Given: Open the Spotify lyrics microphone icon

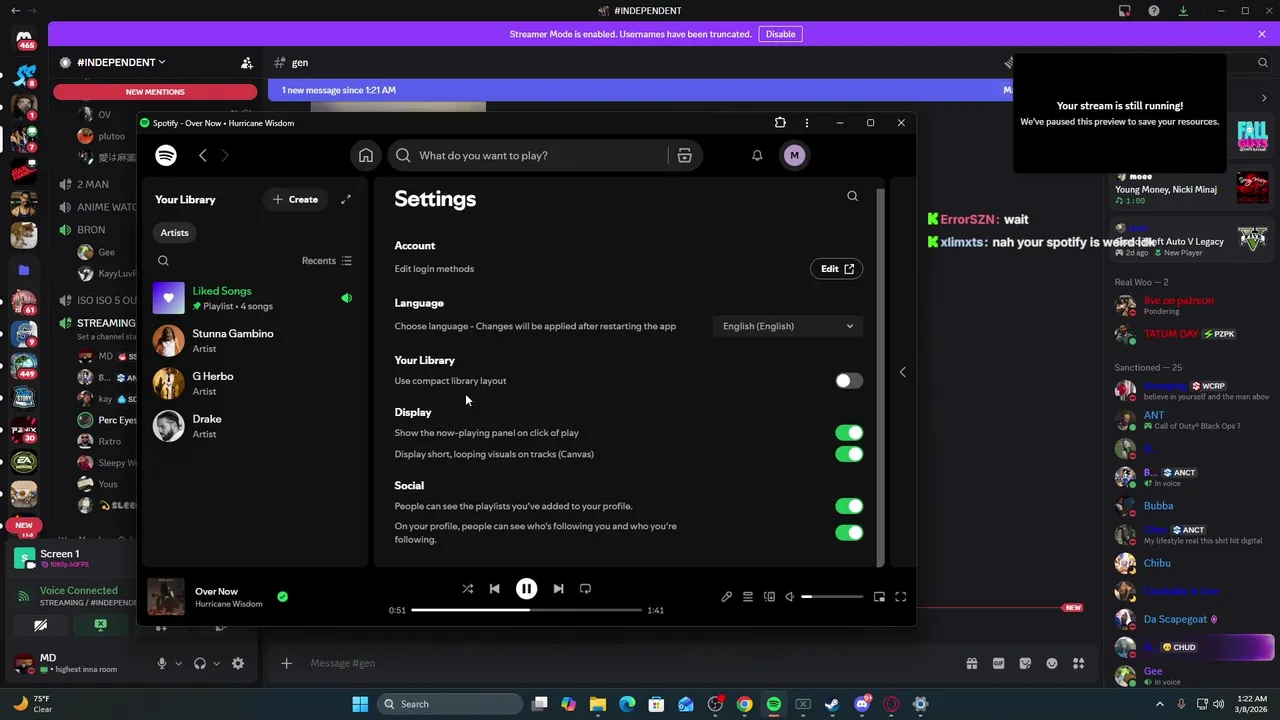Looking at the screenshot, I should click(726, 597).
